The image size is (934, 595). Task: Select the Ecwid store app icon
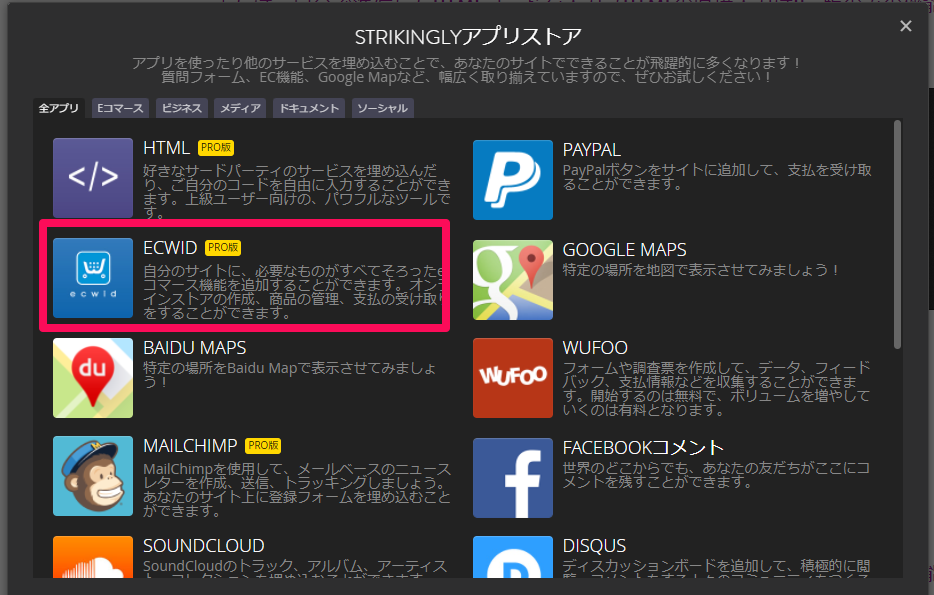coord(93,278)
